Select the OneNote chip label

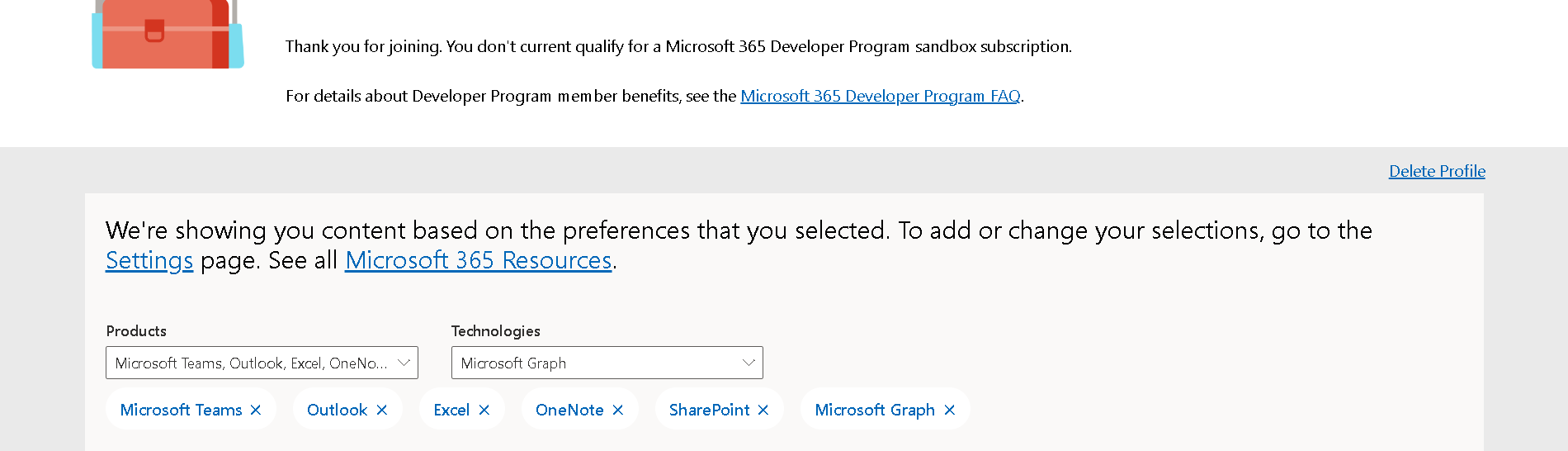tap(569, 410)
